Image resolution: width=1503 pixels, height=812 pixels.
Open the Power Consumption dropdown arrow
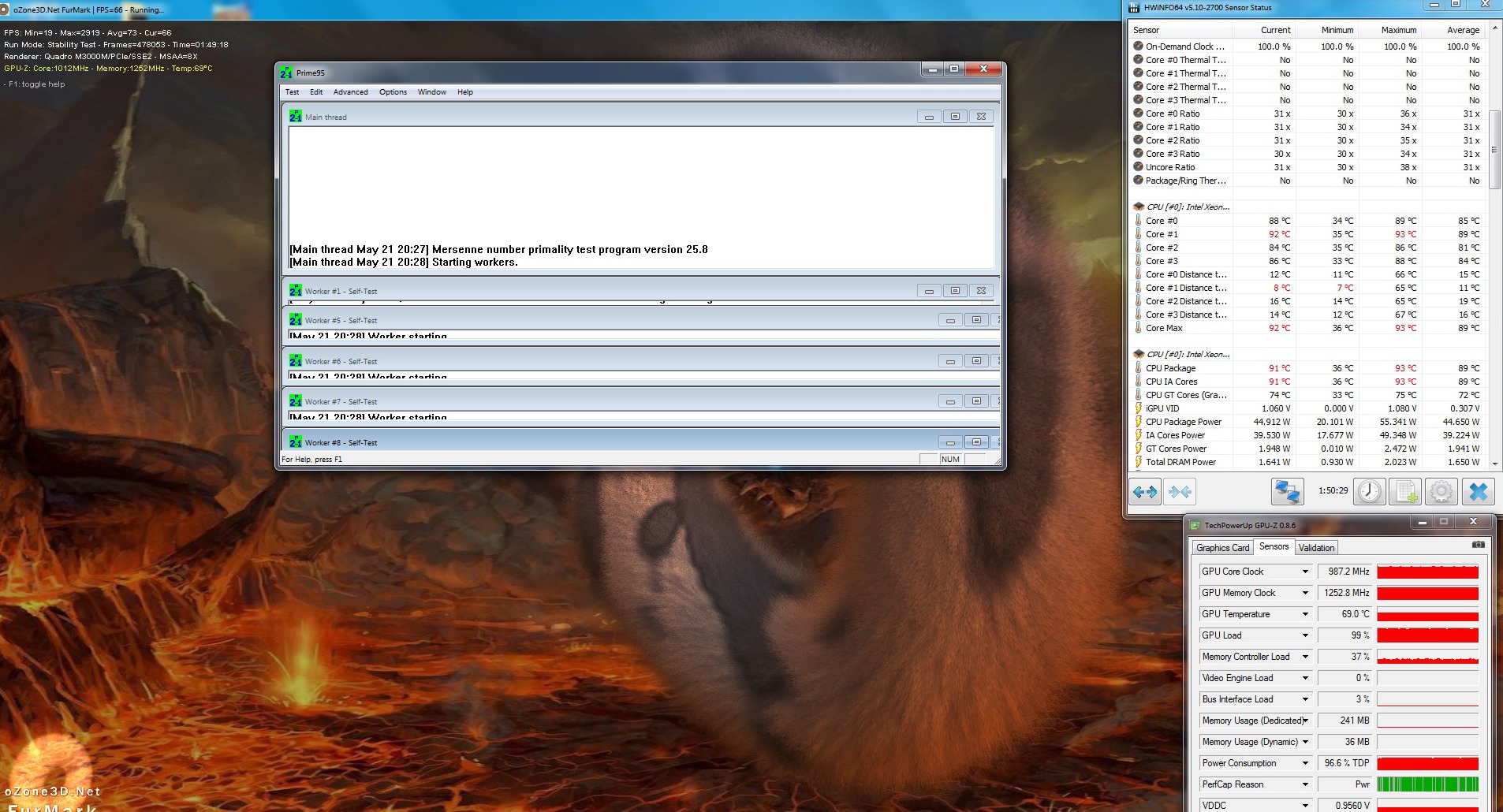pos(1305,763)
